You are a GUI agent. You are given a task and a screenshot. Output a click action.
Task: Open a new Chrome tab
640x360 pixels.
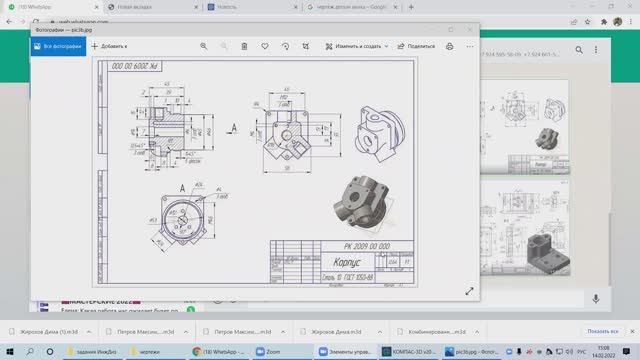pos(411,7)
